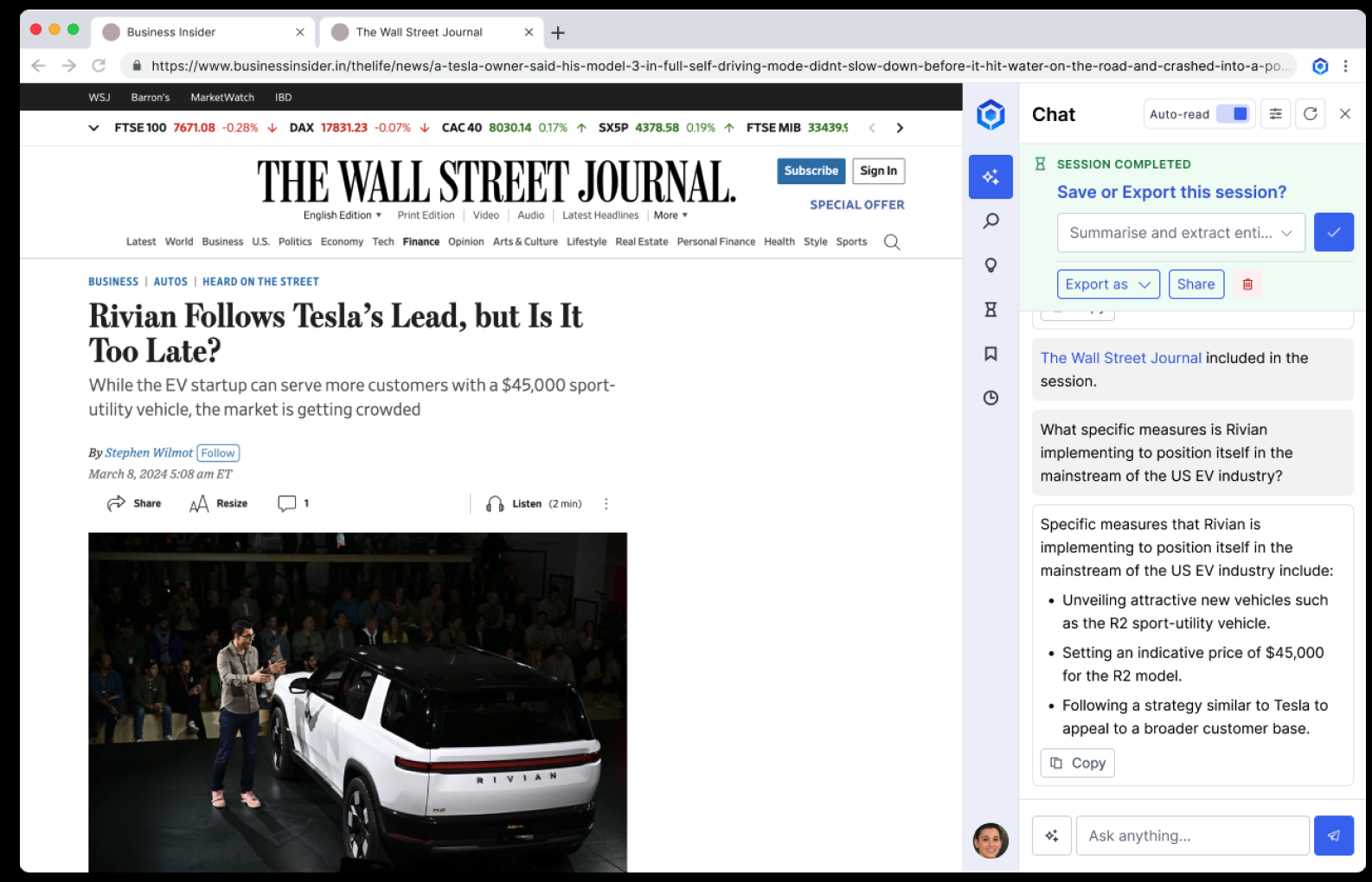Viewport: 1372px width, 882px height.
Task: Open the lightbulb icon in sidebar
Action: 991,265
